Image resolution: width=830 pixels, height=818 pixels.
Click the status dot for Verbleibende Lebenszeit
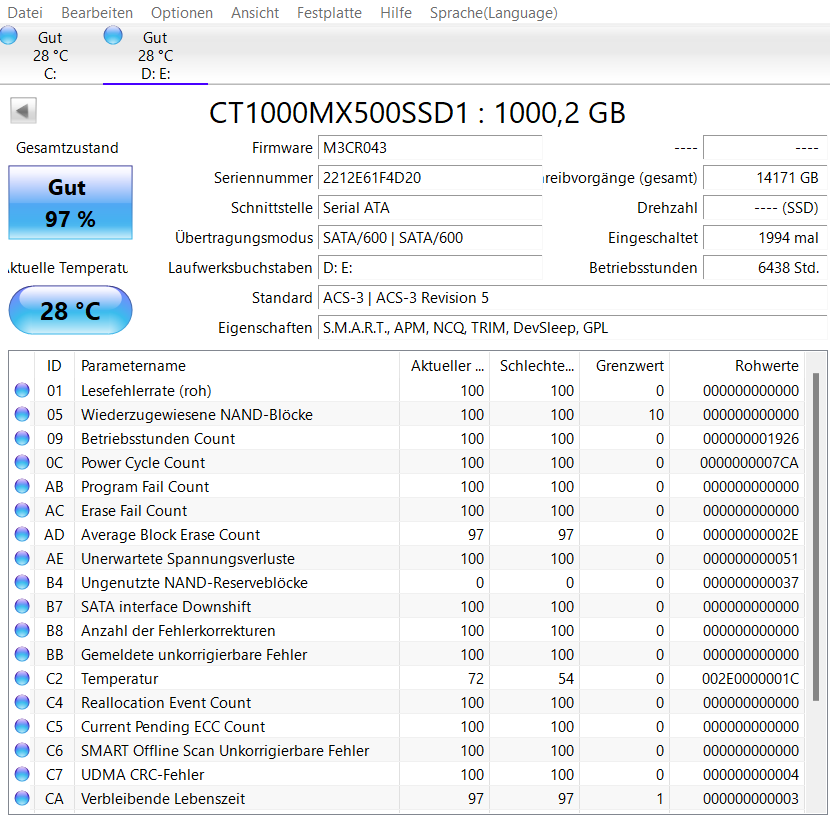pyautogui.click(x=22, y=798)
